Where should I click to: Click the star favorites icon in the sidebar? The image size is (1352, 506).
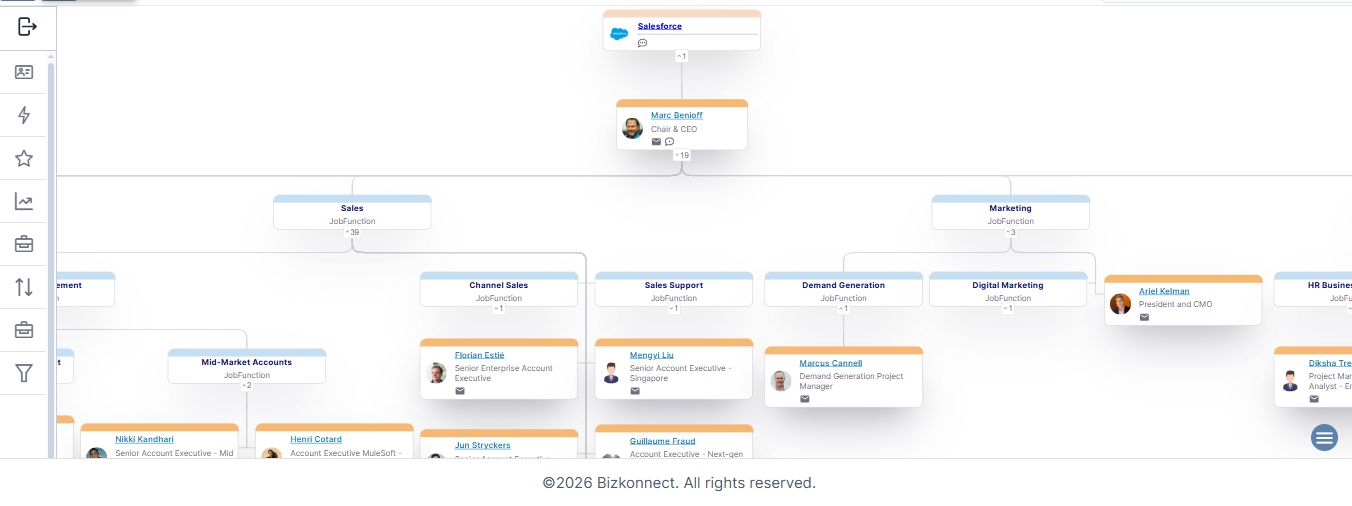point(24,158)
